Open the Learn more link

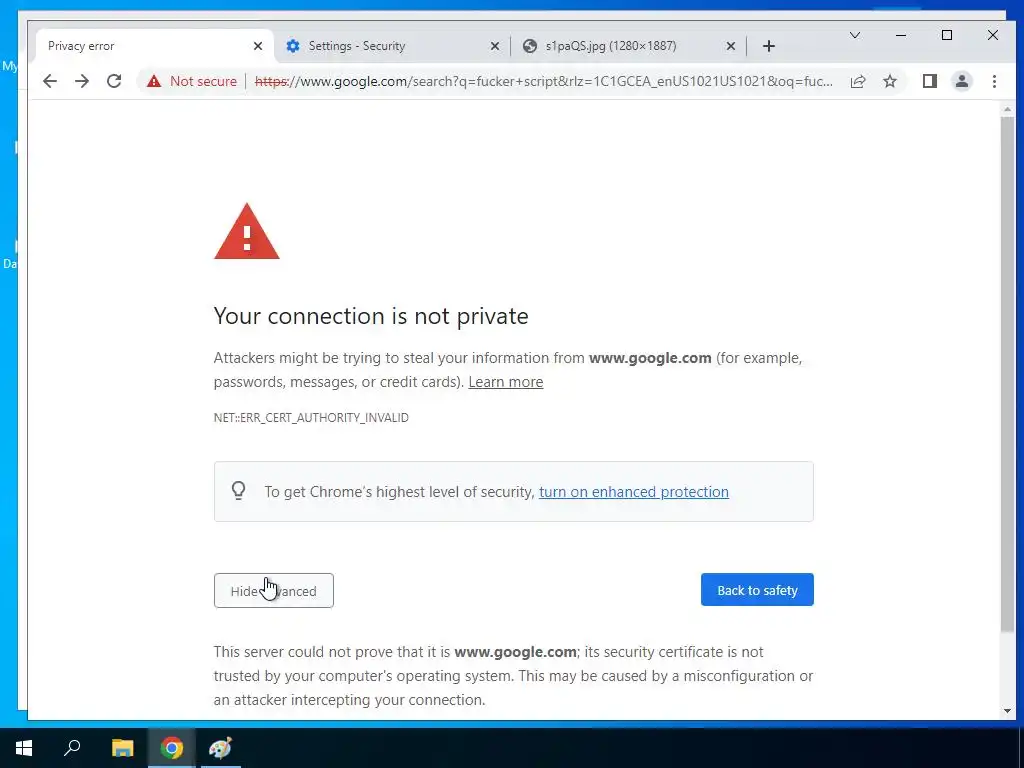pos(505,382)
